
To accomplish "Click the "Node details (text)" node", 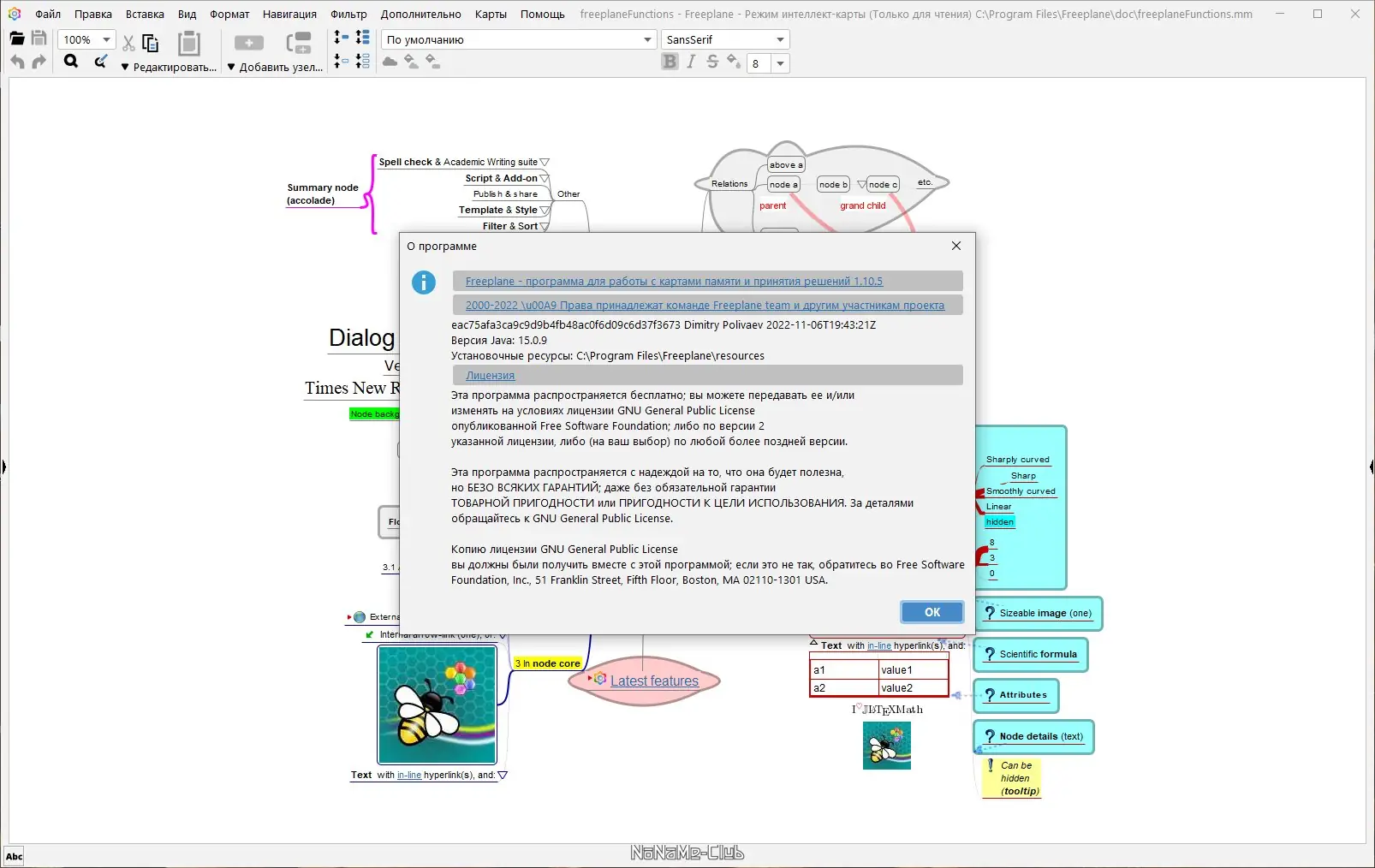I will pos(1033,736).
